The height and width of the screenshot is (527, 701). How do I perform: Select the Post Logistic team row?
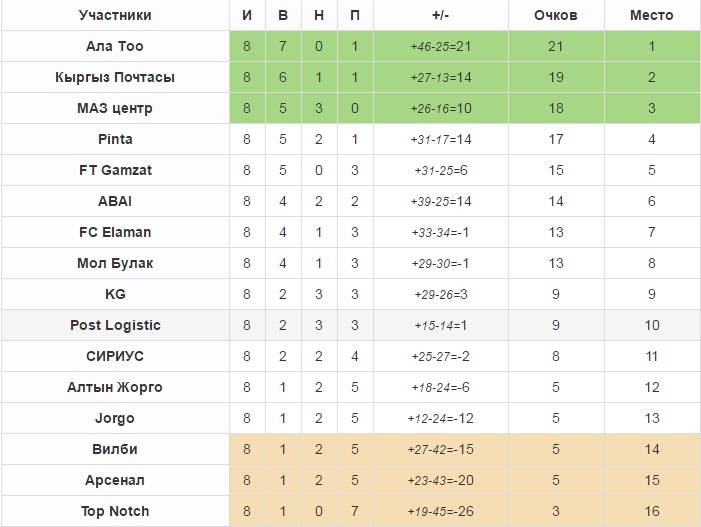115,325
